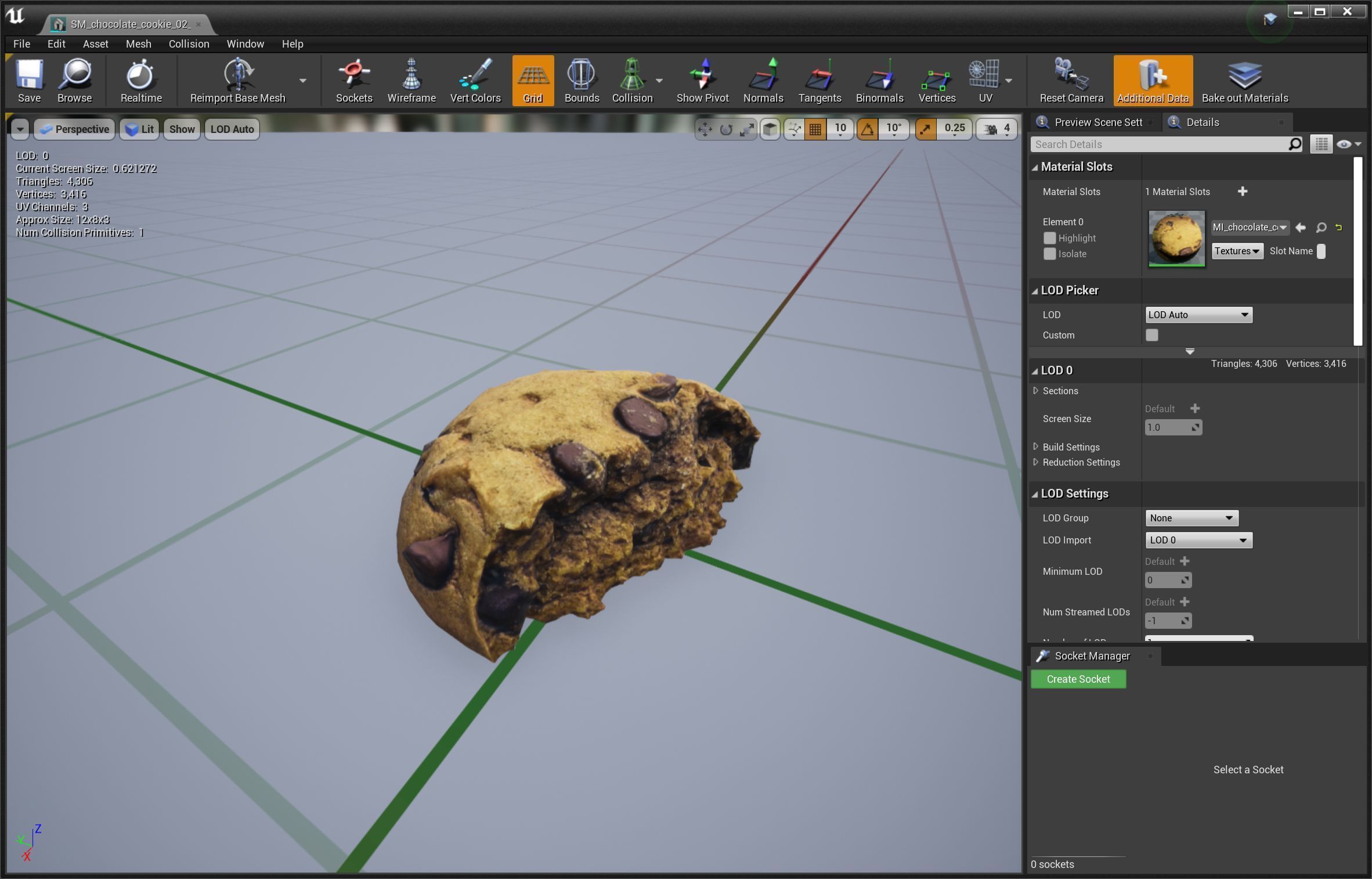1372x879 pixels.
Task: Open the Collision menu in the menu bar
Action: 188,44
